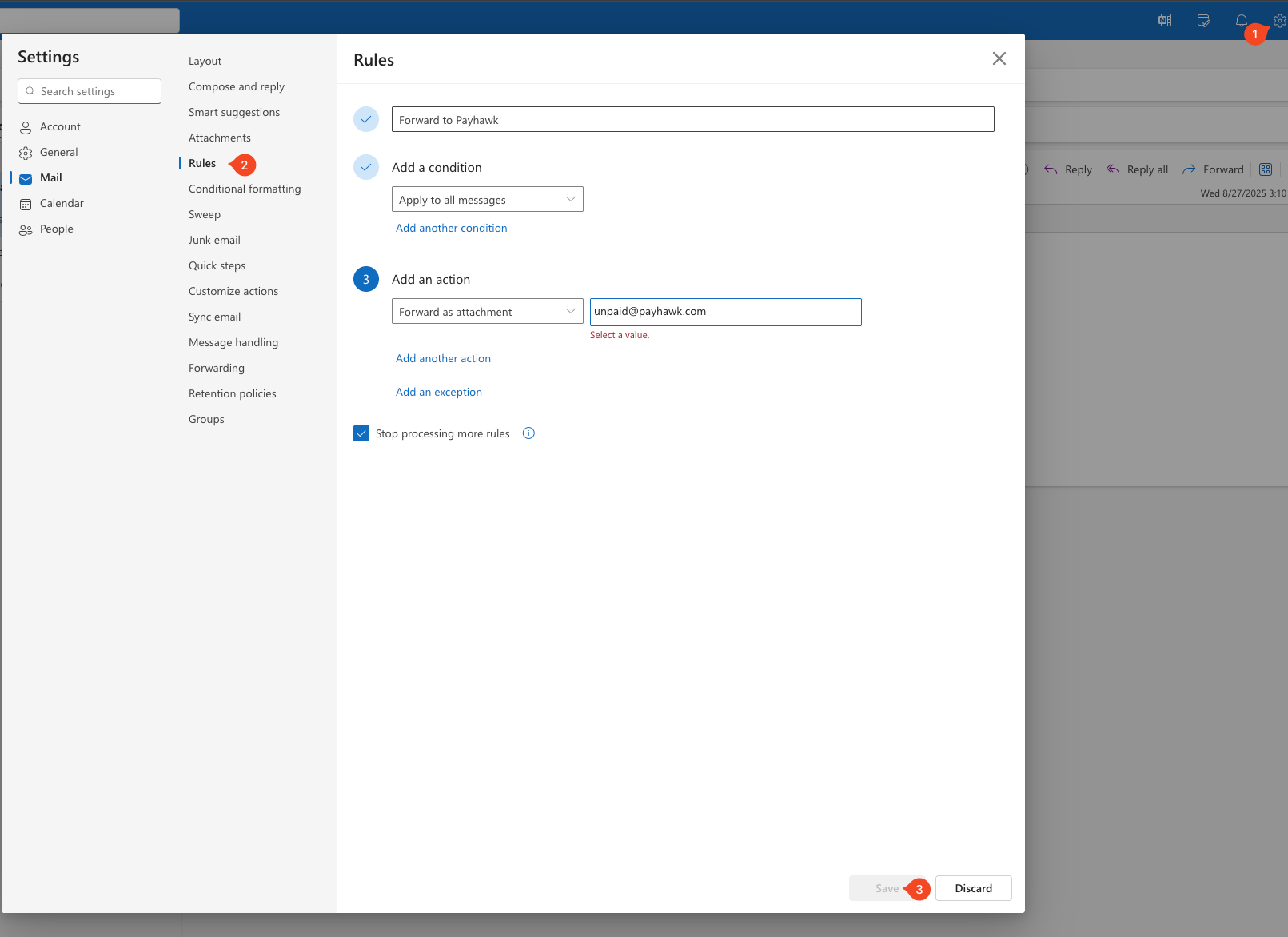Click the settings gear icon in top bar

click(1279, 21)
